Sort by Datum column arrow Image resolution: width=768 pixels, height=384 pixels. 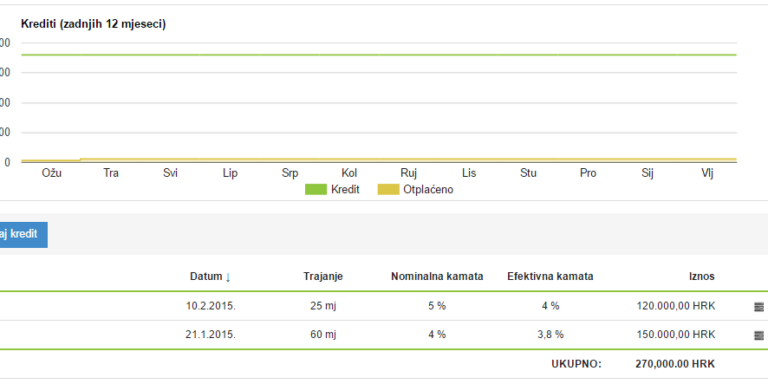point(228,277)
